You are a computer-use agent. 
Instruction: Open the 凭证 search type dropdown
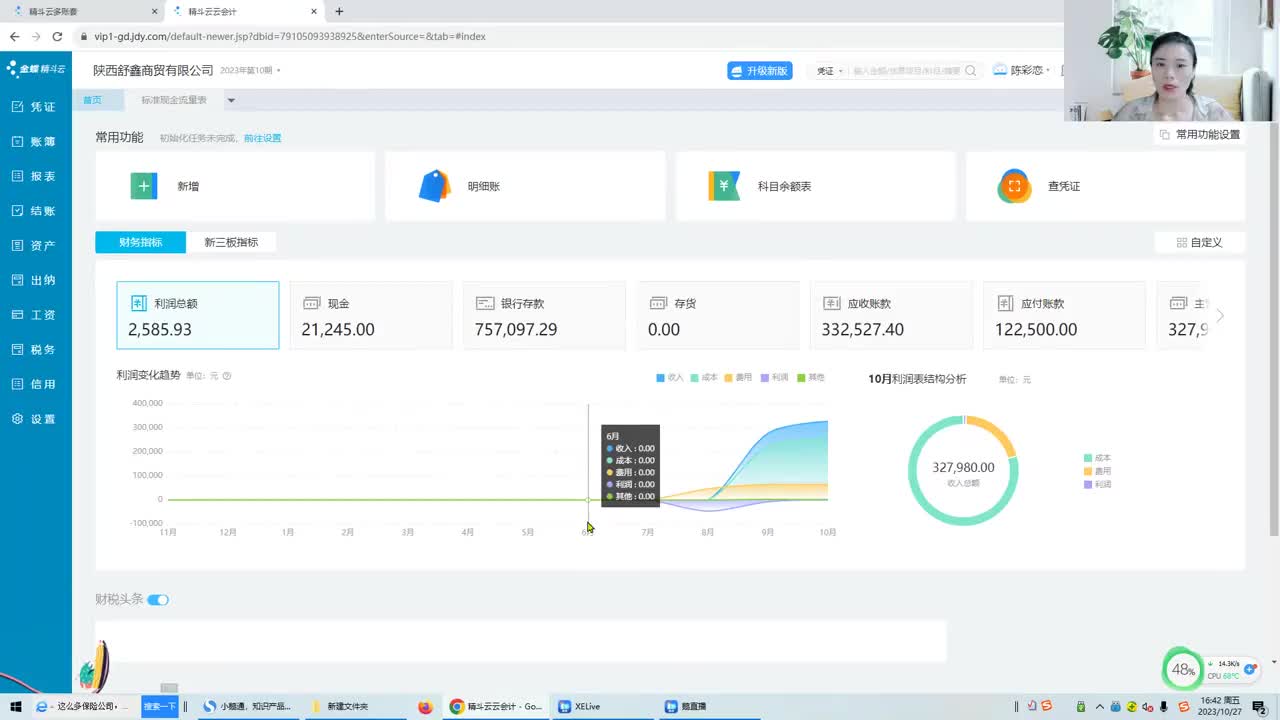(830, 71)
